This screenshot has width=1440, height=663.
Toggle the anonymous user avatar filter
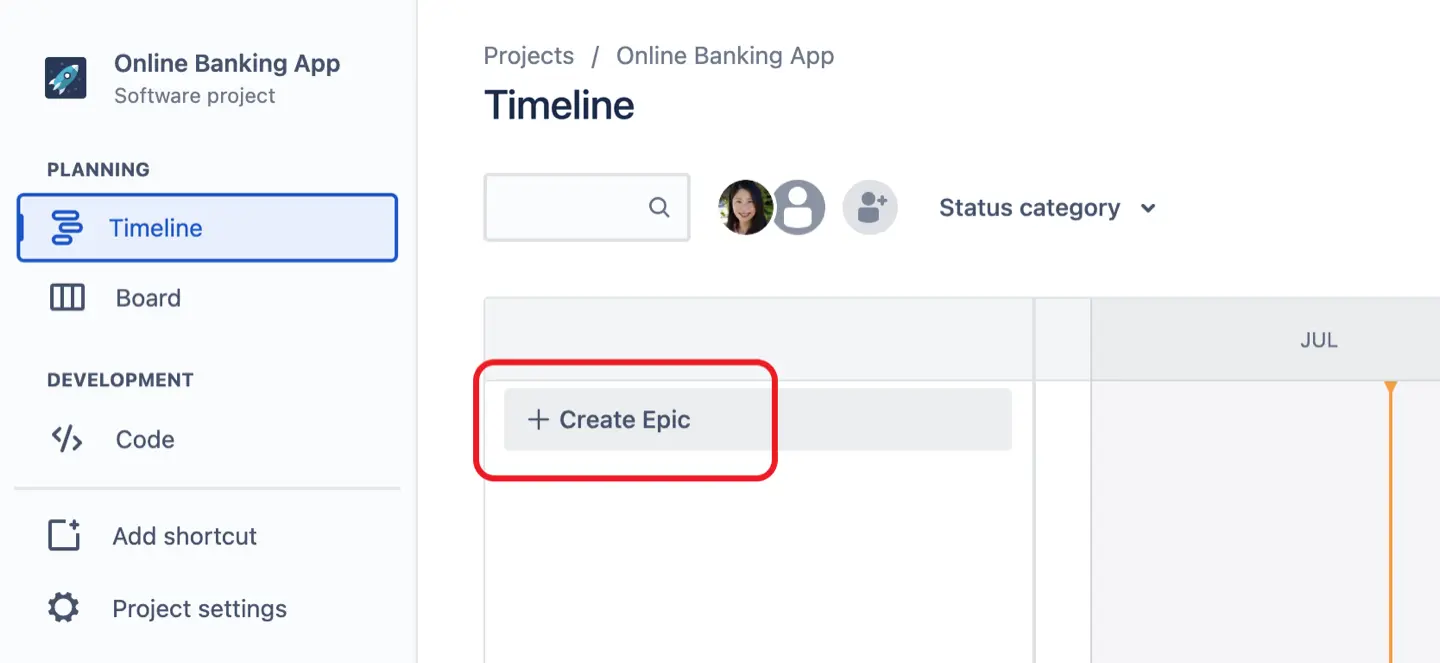click(800, 207)
